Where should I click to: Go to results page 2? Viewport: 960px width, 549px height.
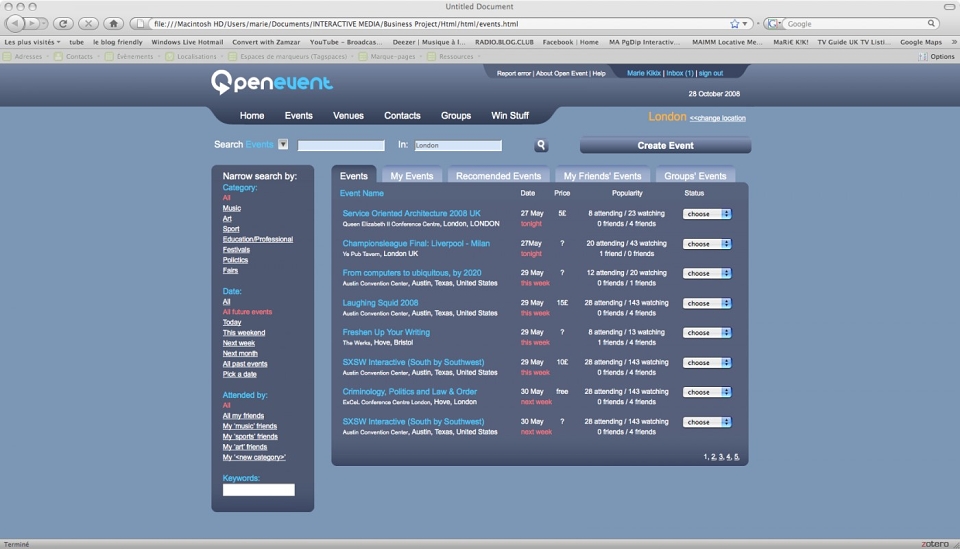pos(713,457)
